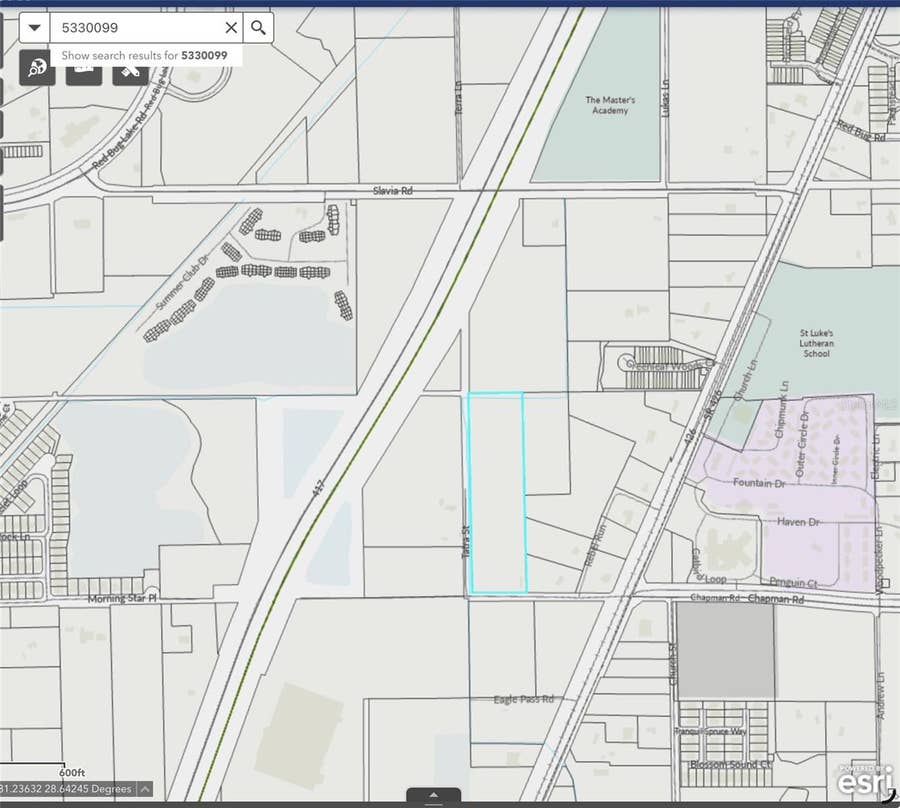
Task: Click the coordinates readout box
Action: click(x=68, y=789)
